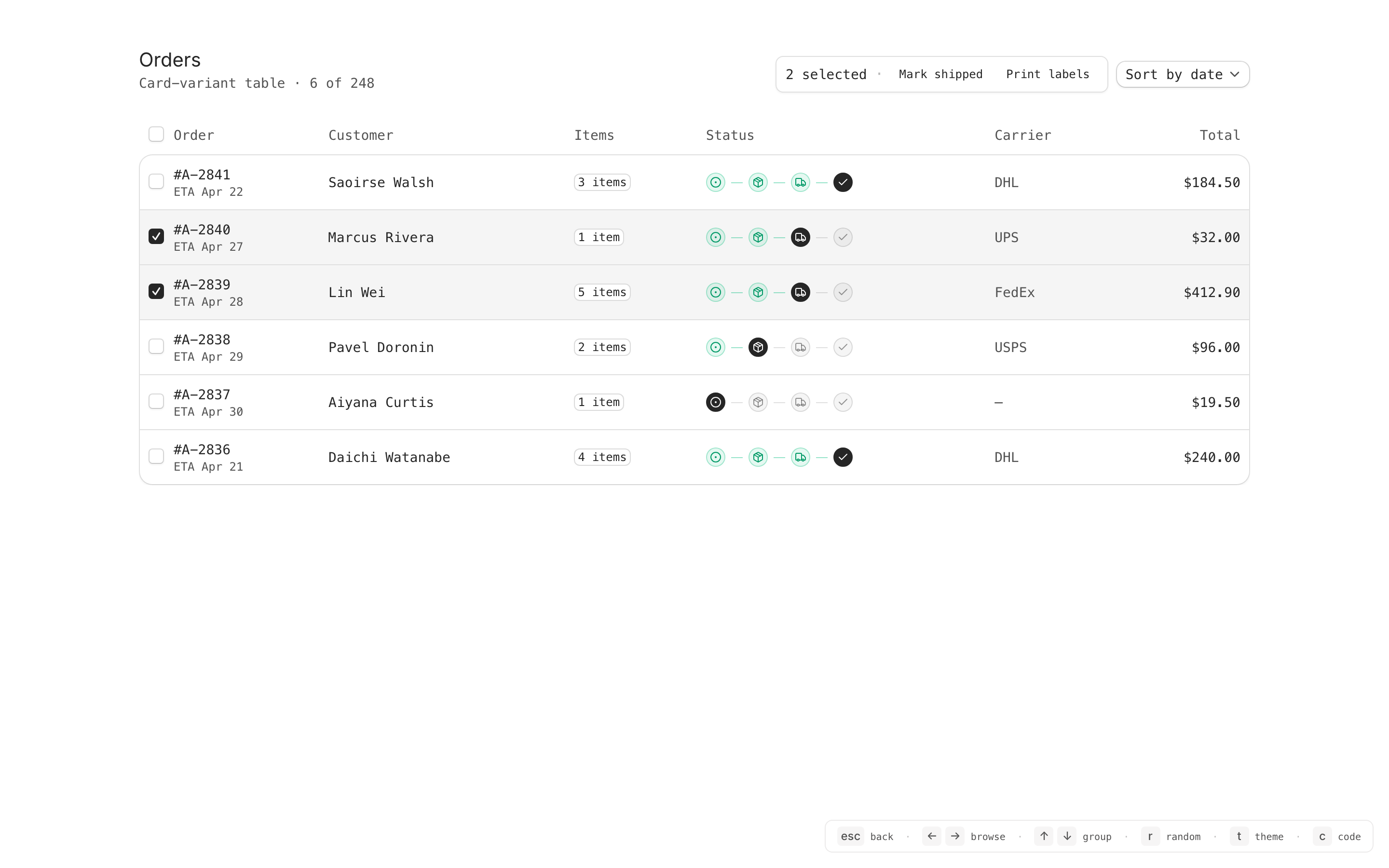The width and height of the screenshot is (1389, 868).
Task: Click delivered checkmark icon for order #A-2841
Action: point(843,182)
